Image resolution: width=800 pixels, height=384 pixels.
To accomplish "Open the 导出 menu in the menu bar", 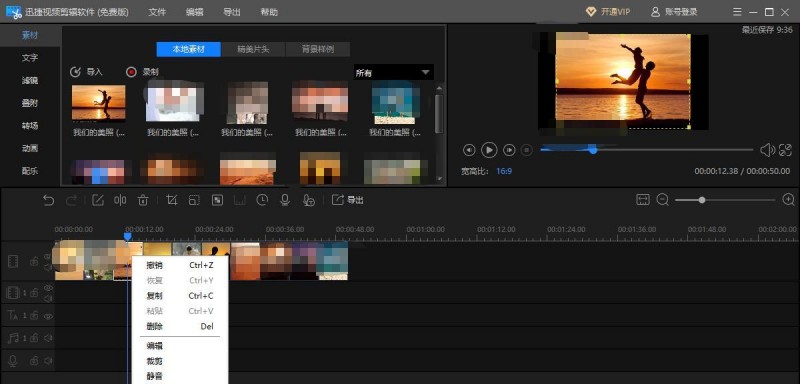I will tap(232, 12).
